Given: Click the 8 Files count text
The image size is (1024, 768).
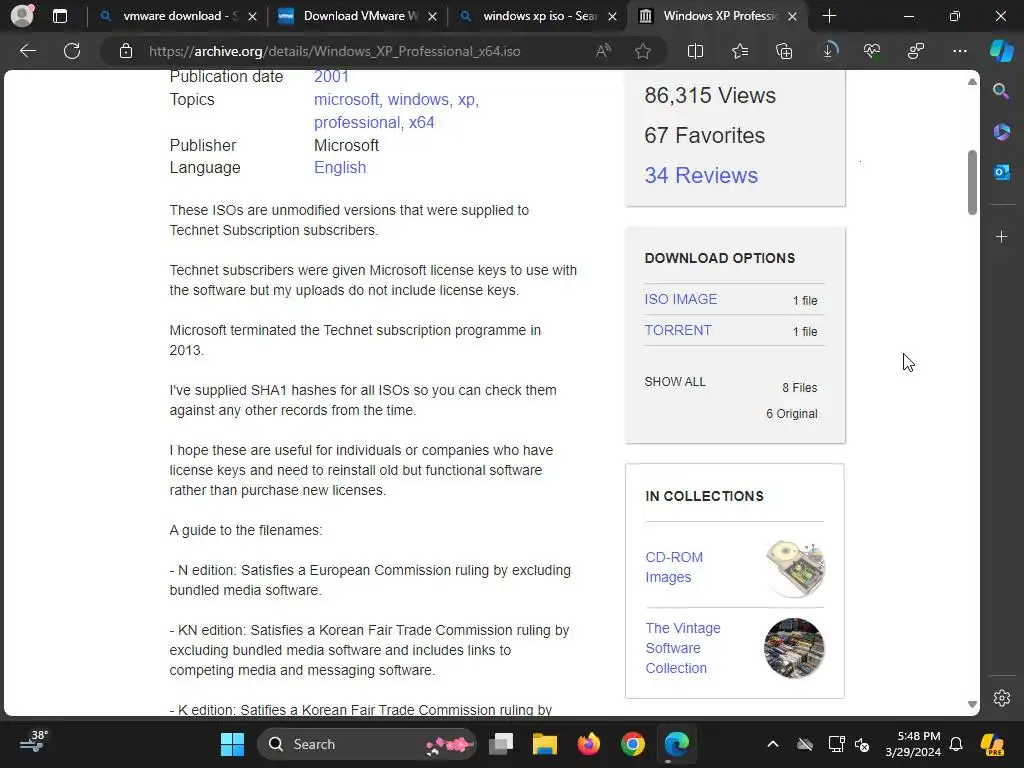Looking at the screenshot, I should click(799, 388).
